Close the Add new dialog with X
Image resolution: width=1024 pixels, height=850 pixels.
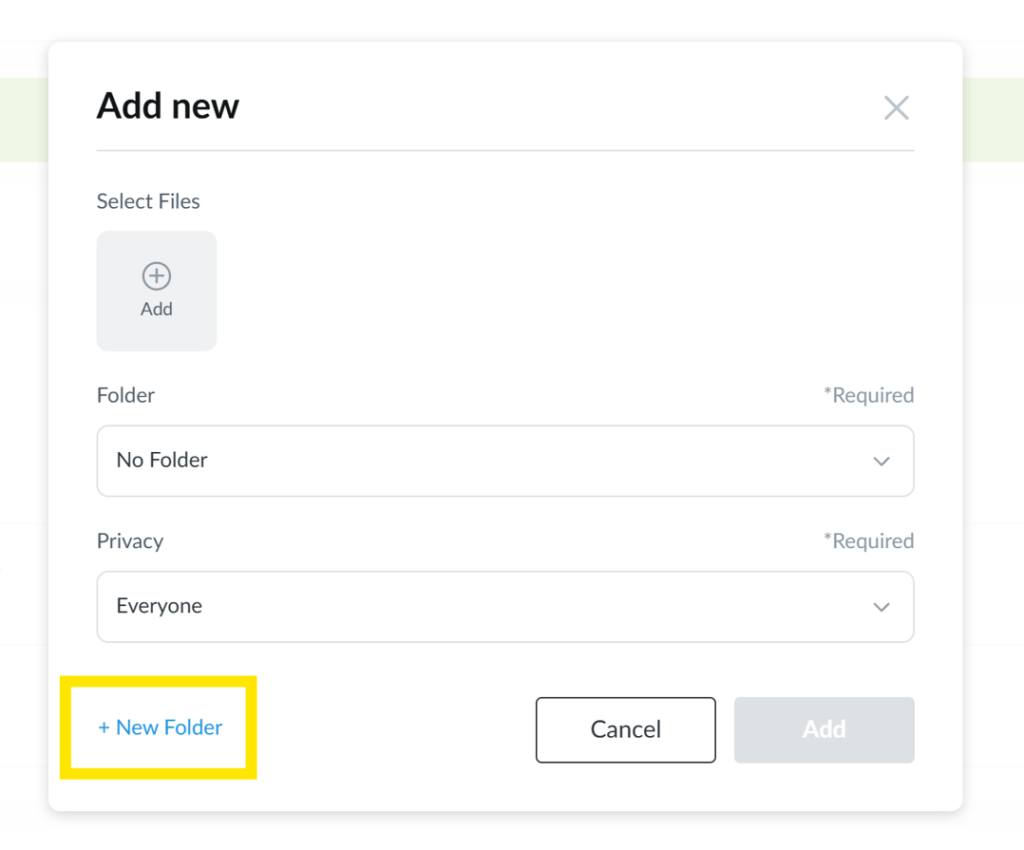pyautogui.click(x=896, y=108)
